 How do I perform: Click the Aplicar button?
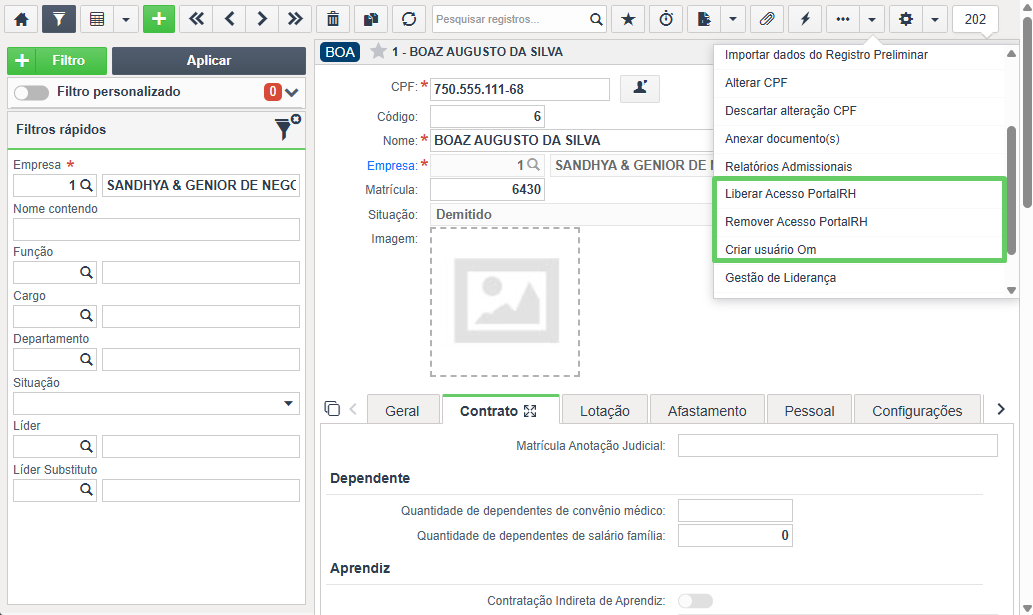tap(209, 61)
